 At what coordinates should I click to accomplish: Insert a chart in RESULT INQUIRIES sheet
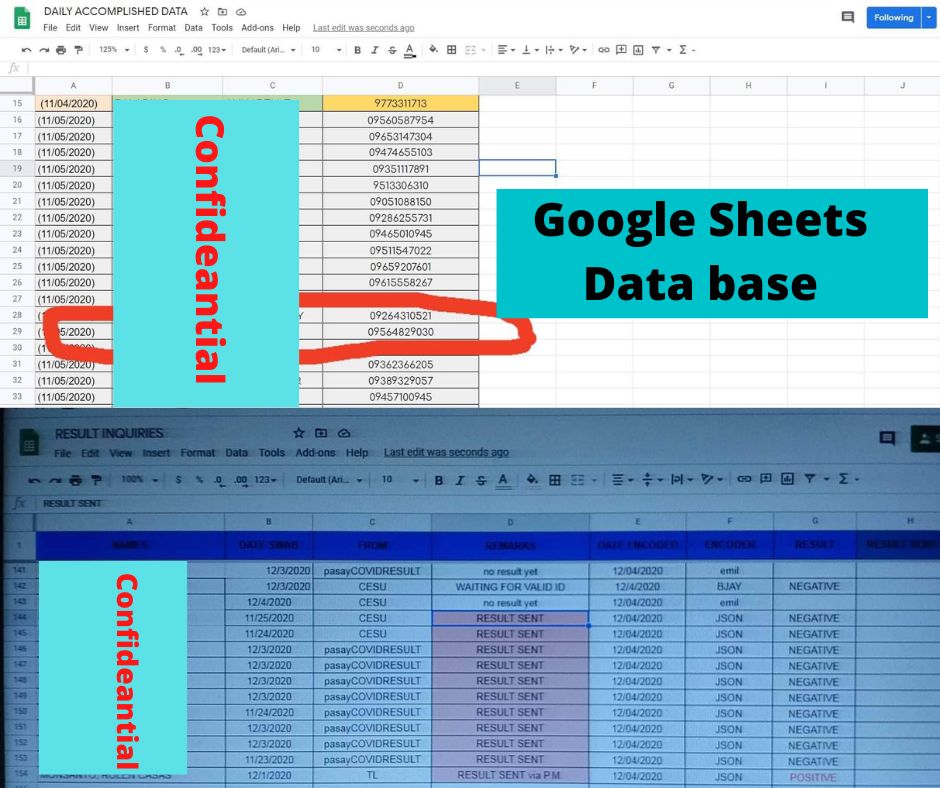(x=787, y=479)
